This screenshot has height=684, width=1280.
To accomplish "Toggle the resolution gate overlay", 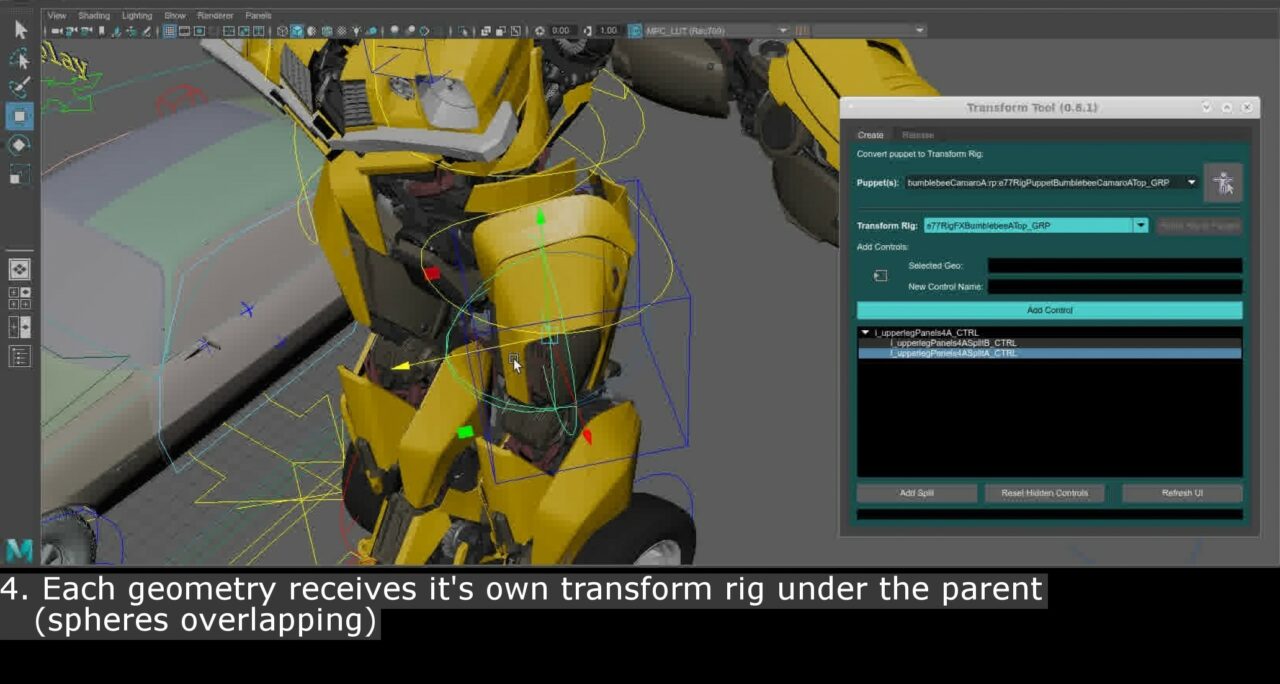I will tap(199, 31).
